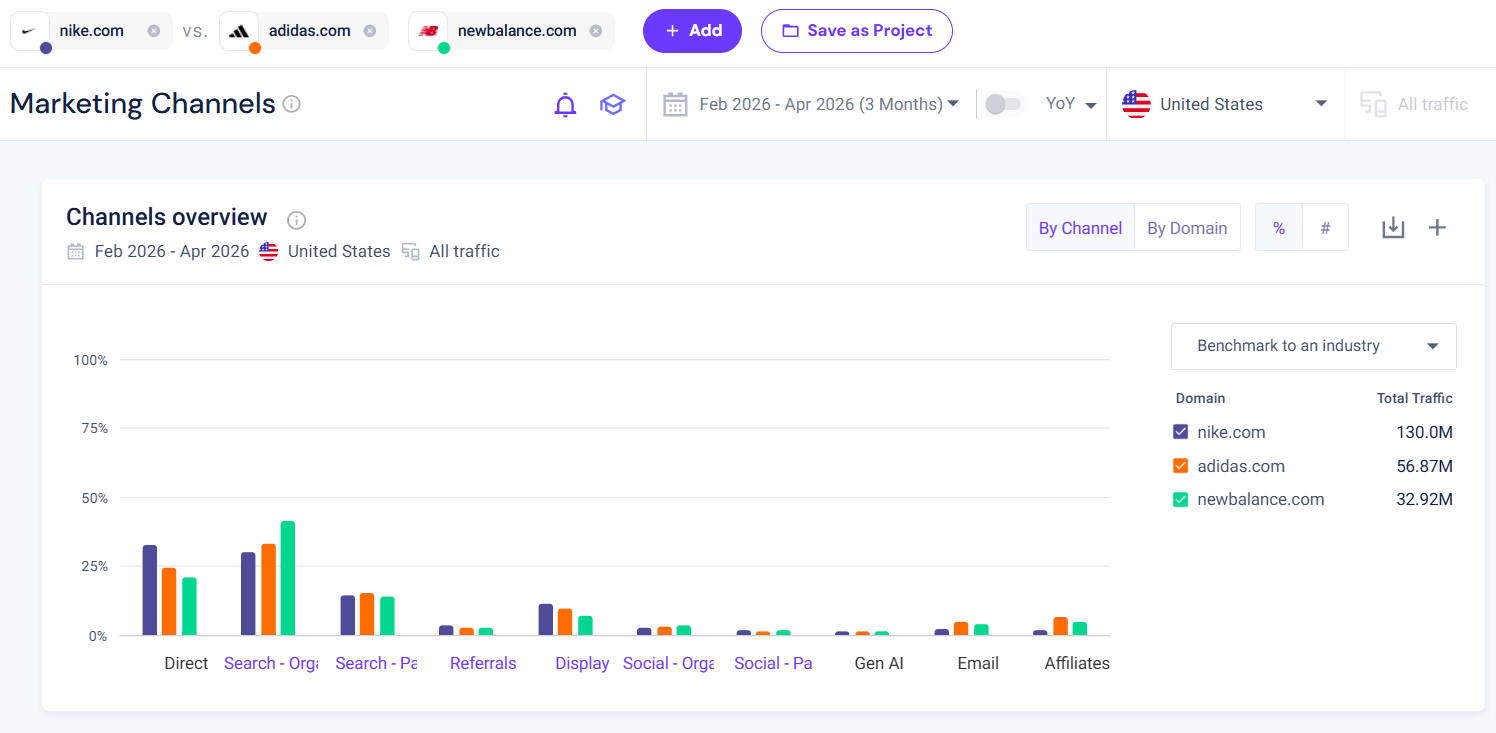Click info icon beside Channels overview
This screenshot has height=733, width=1496.
tap(296, 220)
